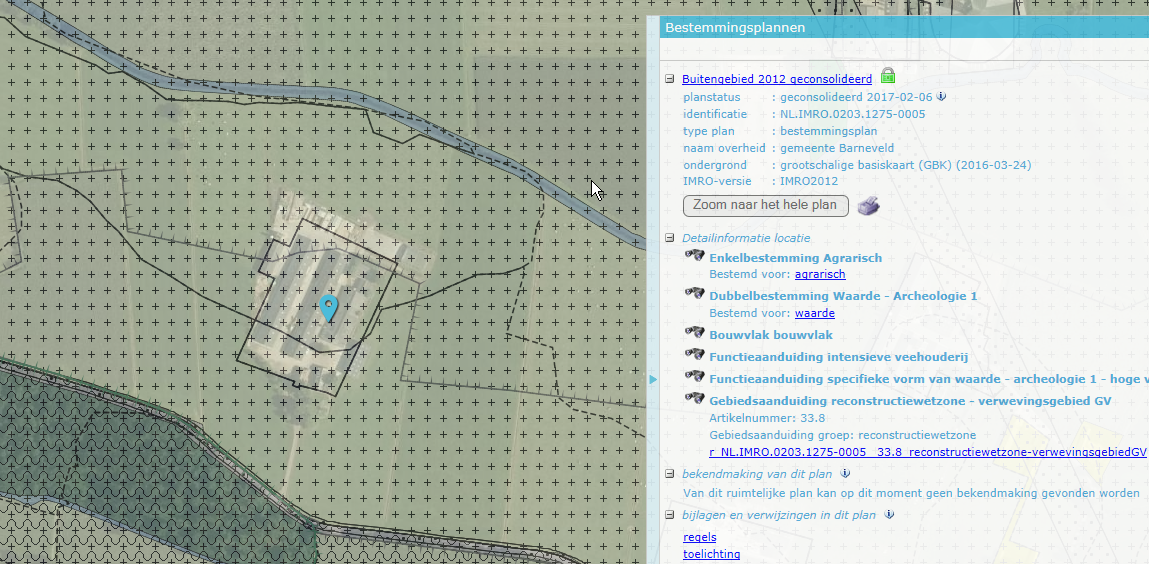
Task: Open the Buitengebied 2012 geconsolideerd link
Action: tap(777, 79)
